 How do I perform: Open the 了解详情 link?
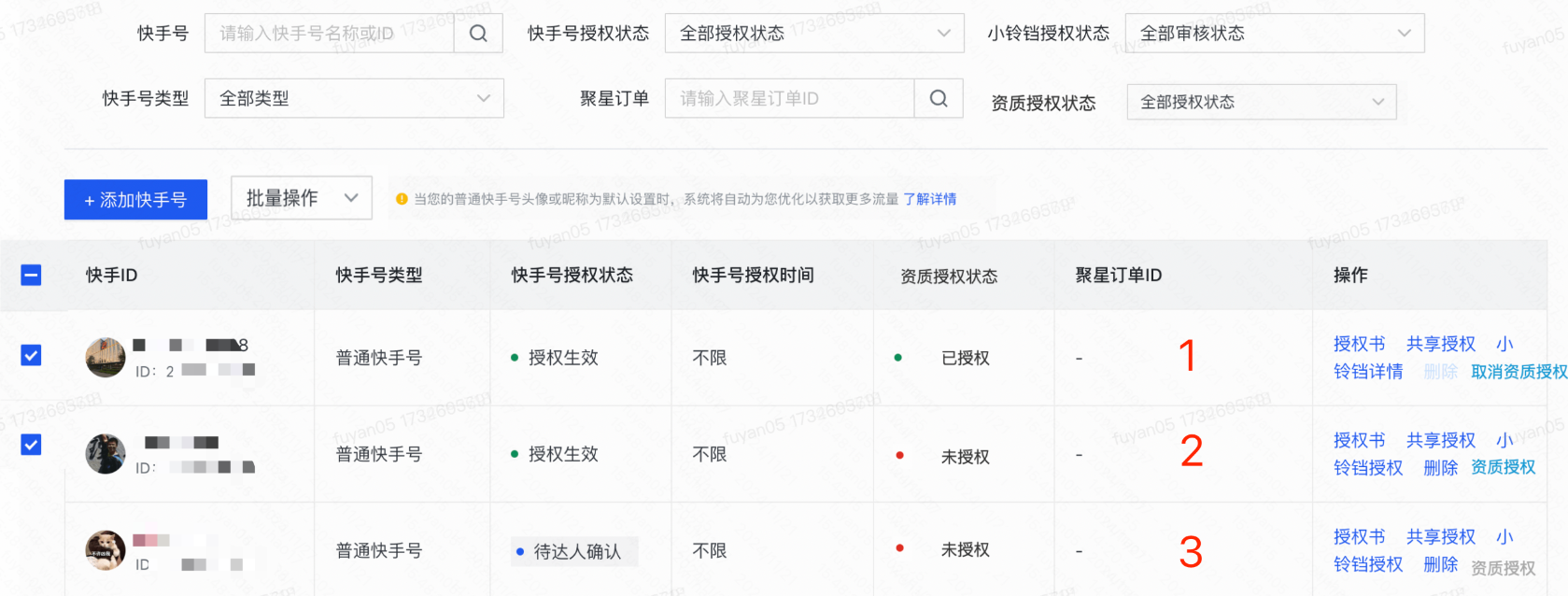(x=930, y=199)
